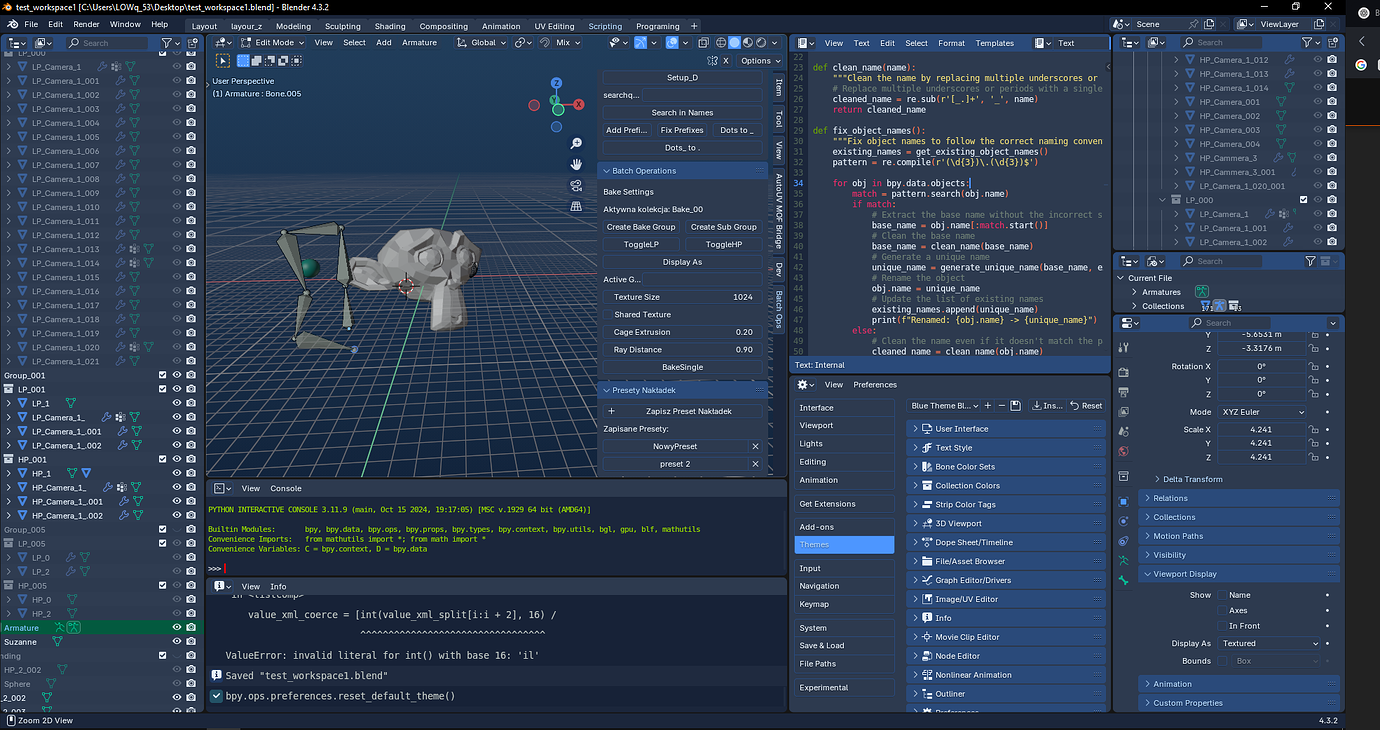Select material preview shading icon
This screenshot has height=730, width=1380.
click(748, 43)
